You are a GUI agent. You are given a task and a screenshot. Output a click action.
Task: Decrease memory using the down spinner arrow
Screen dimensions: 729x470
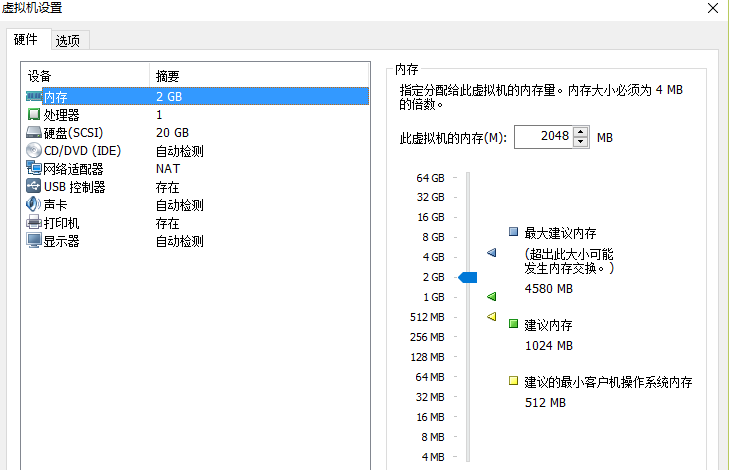tap(581, 142)
